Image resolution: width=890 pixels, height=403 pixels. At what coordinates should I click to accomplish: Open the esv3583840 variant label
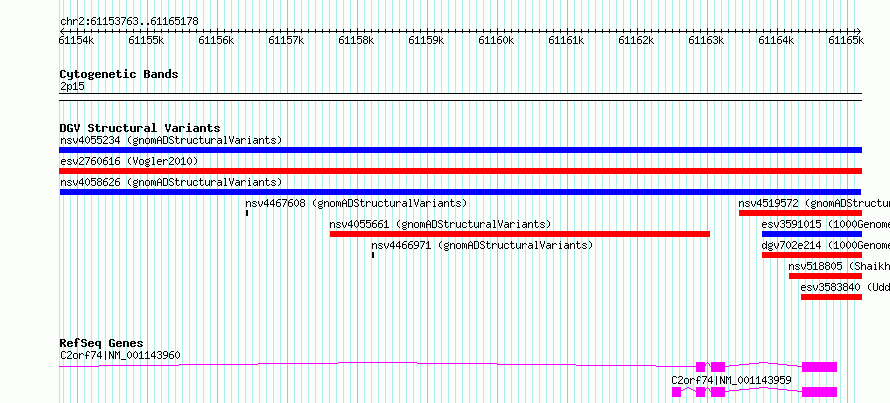[x=845, y=287]
